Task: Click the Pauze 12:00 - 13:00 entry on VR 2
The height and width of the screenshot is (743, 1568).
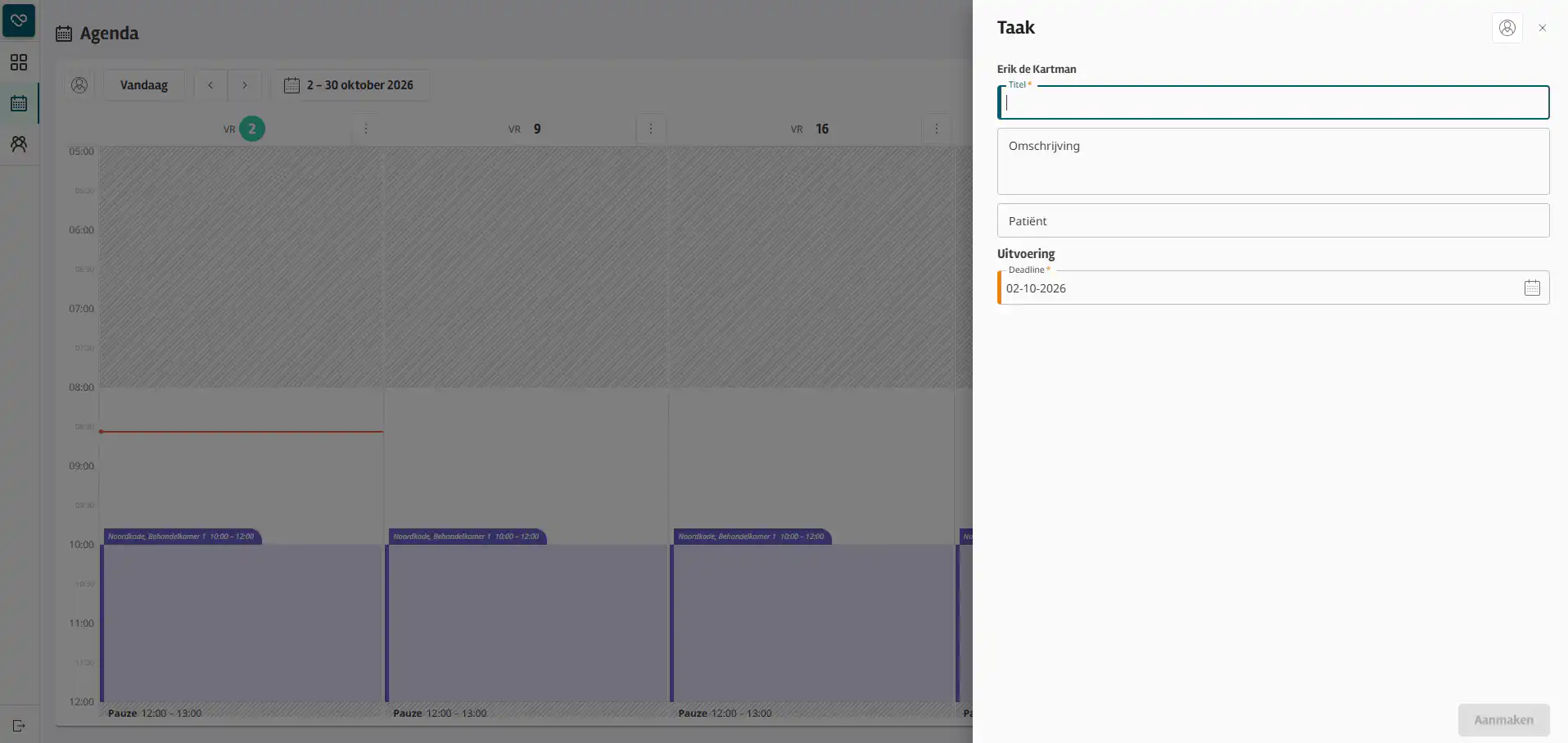Action: click(x=155, y=714)
